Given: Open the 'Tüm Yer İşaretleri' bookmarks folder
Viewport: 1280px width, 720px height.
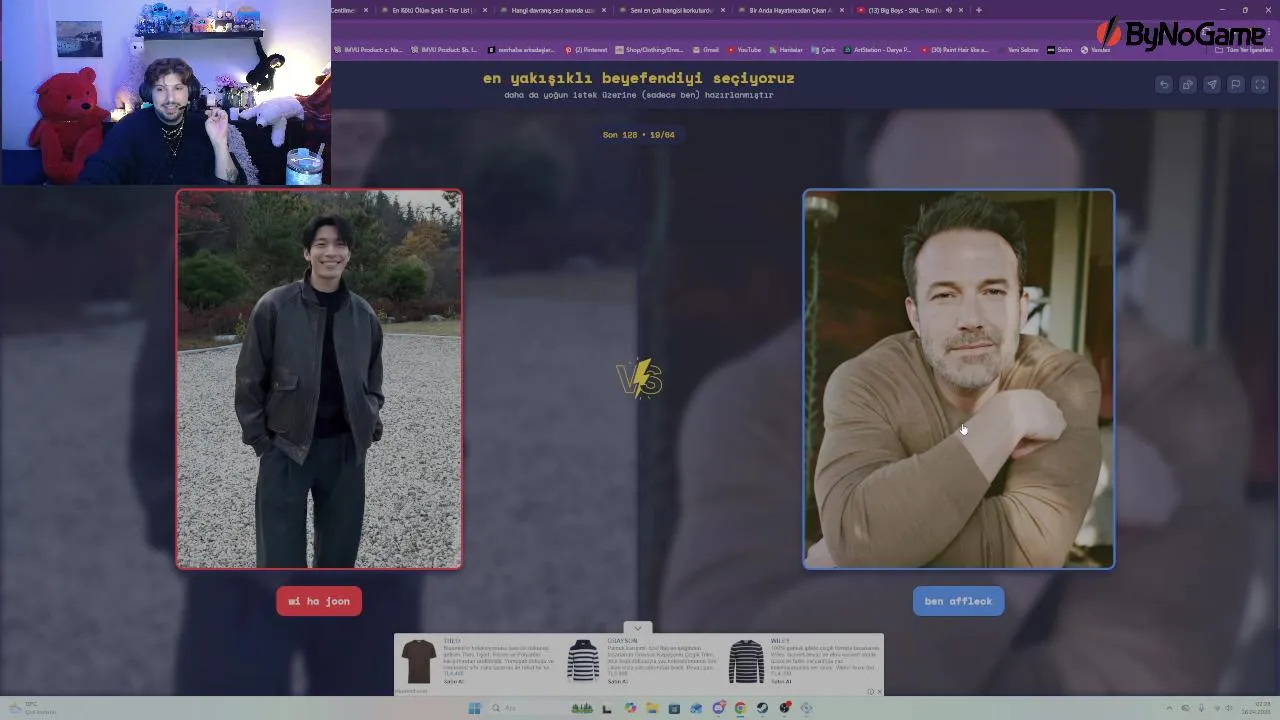Looking at the screenshot, I should coord(1242,50).
